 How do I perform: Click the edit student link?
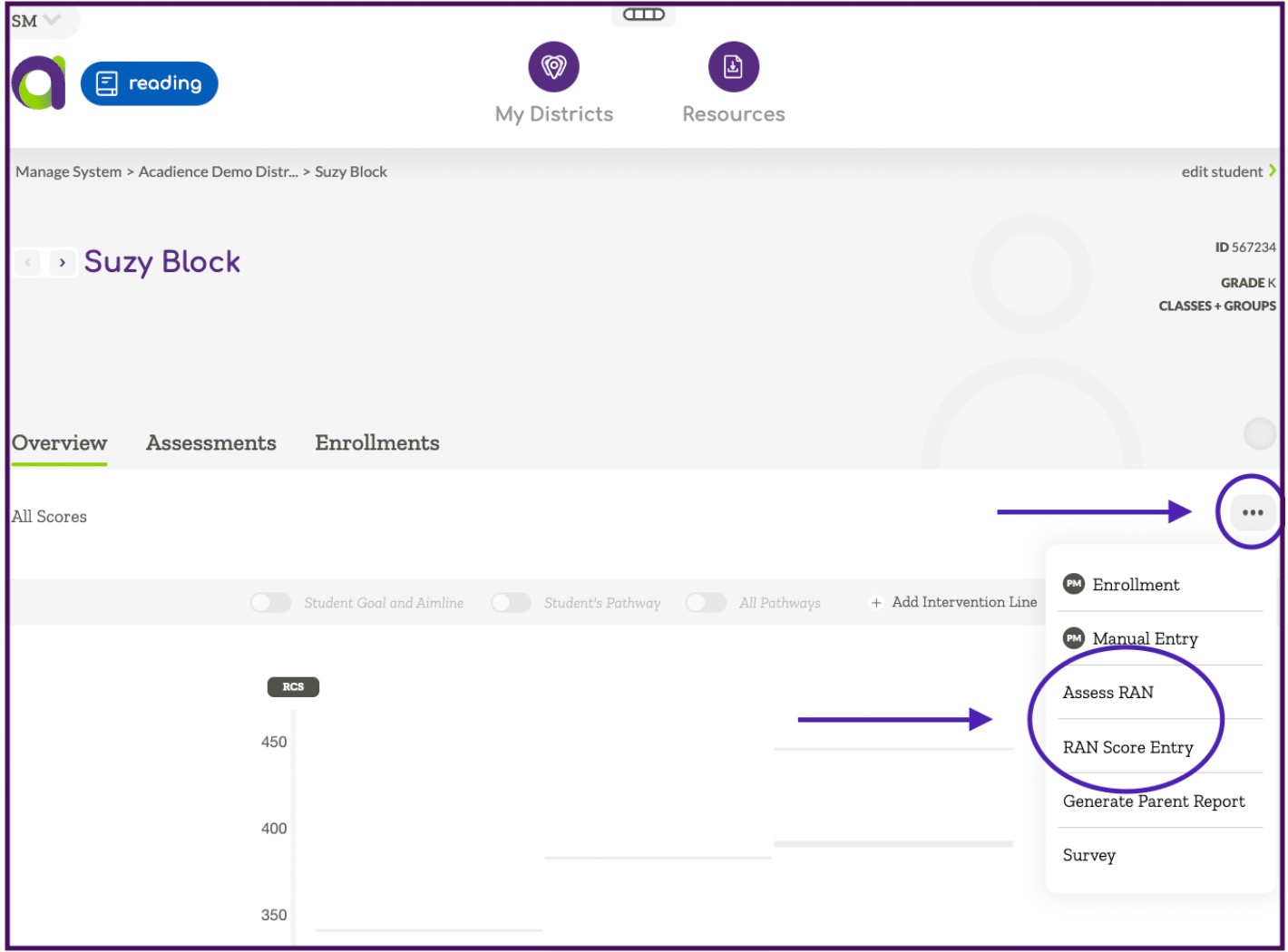coord(1221,171)
